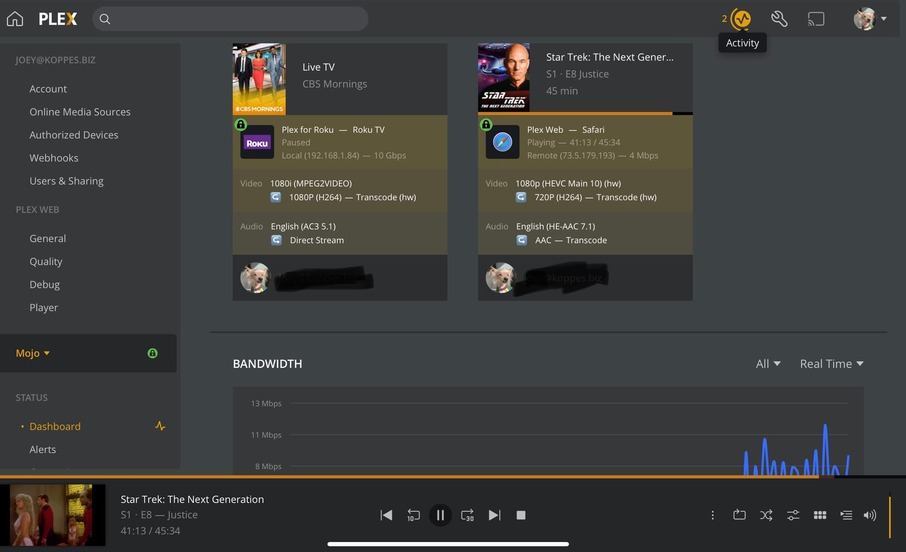Open Star Trek session poster thumbnail
906x552 pixels.
[504, 77]
